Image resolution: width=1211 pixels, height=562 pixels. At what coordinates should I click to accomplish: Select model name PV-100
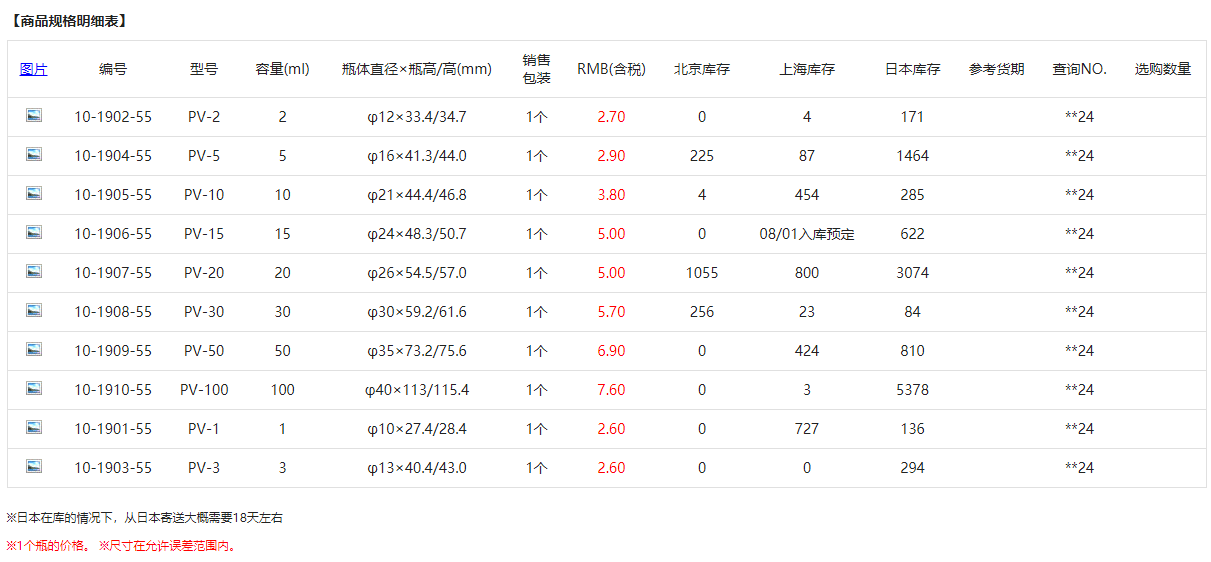[204, 390]
